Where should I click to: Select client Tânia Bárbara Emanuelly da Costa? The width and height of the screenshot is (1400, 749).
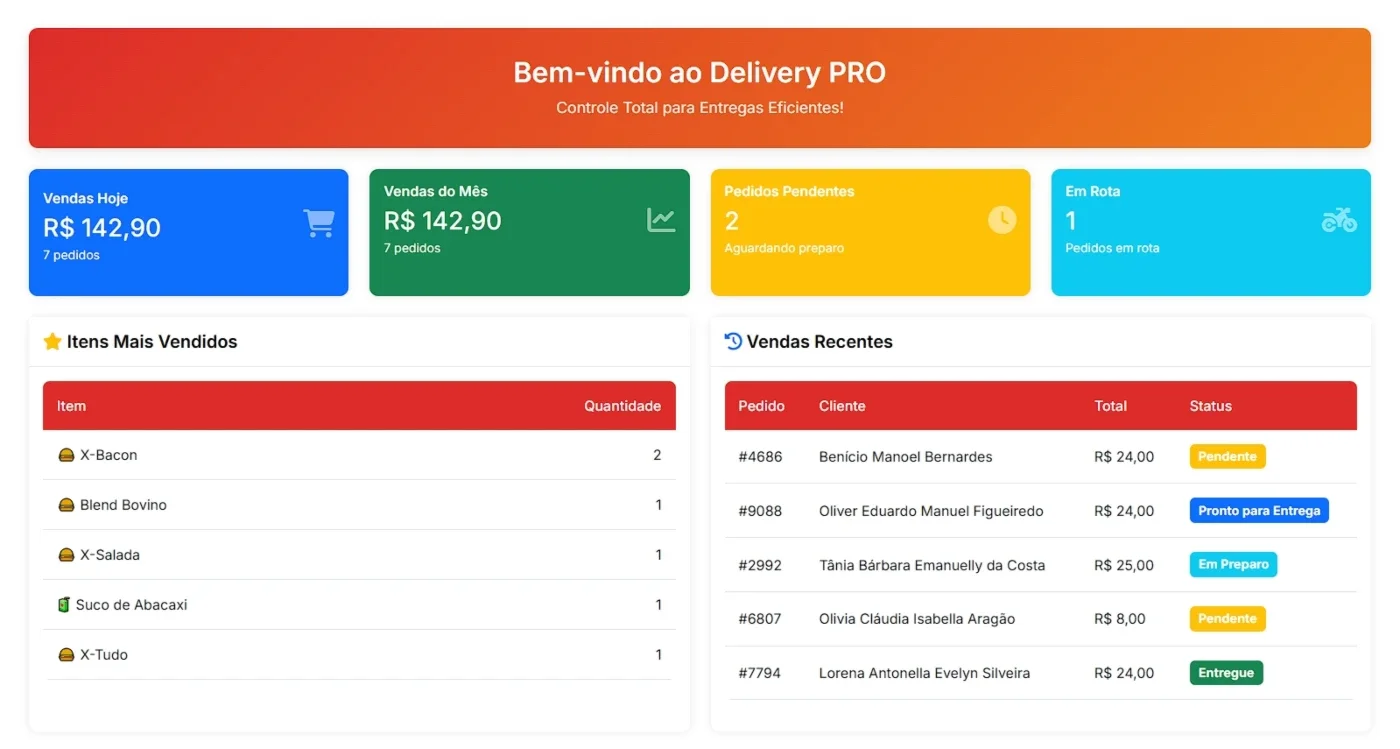(x=932, y=565)
